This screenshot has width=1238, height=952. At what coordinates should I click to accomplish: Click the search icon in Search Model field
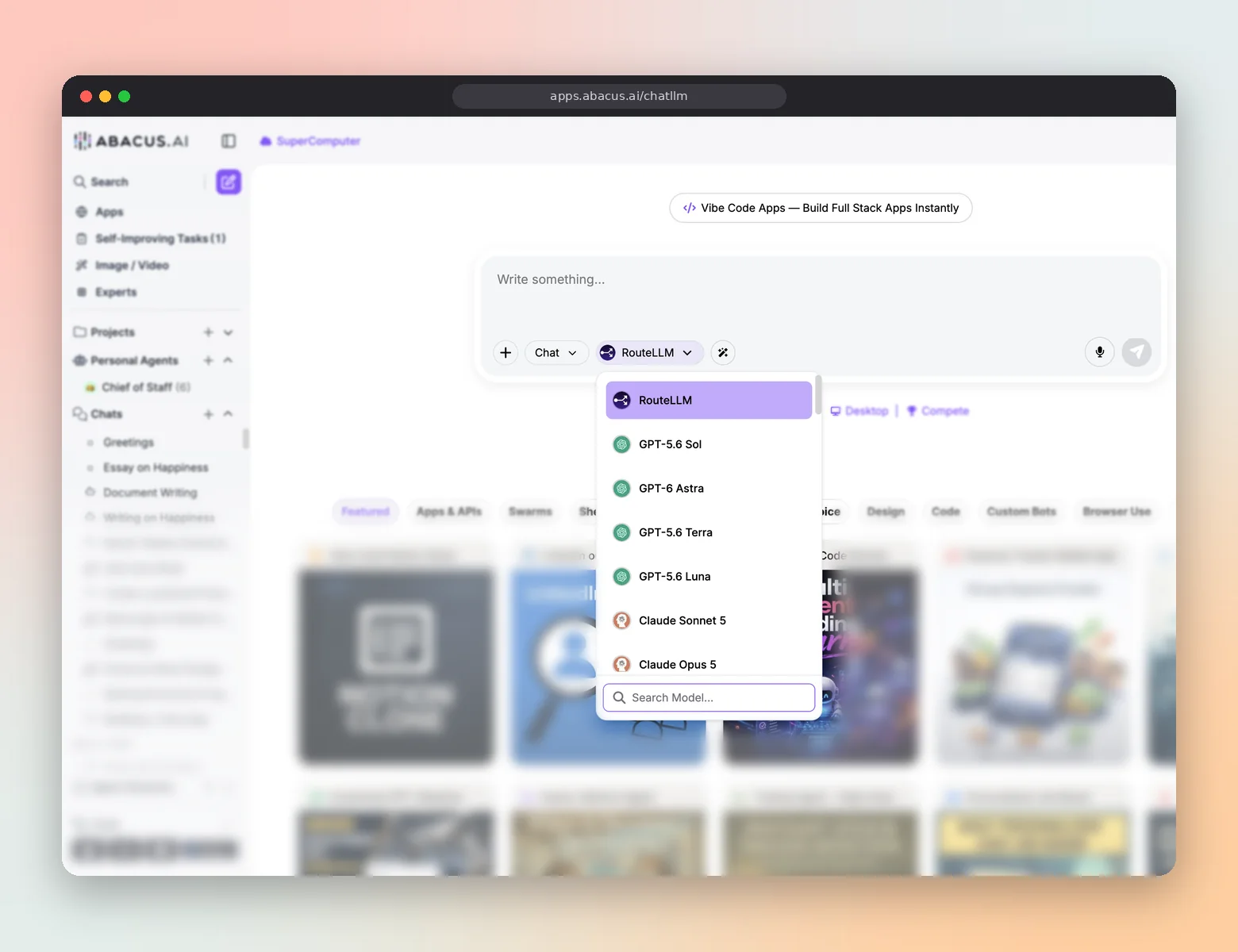pyautogui.click(x=619, y=697)
